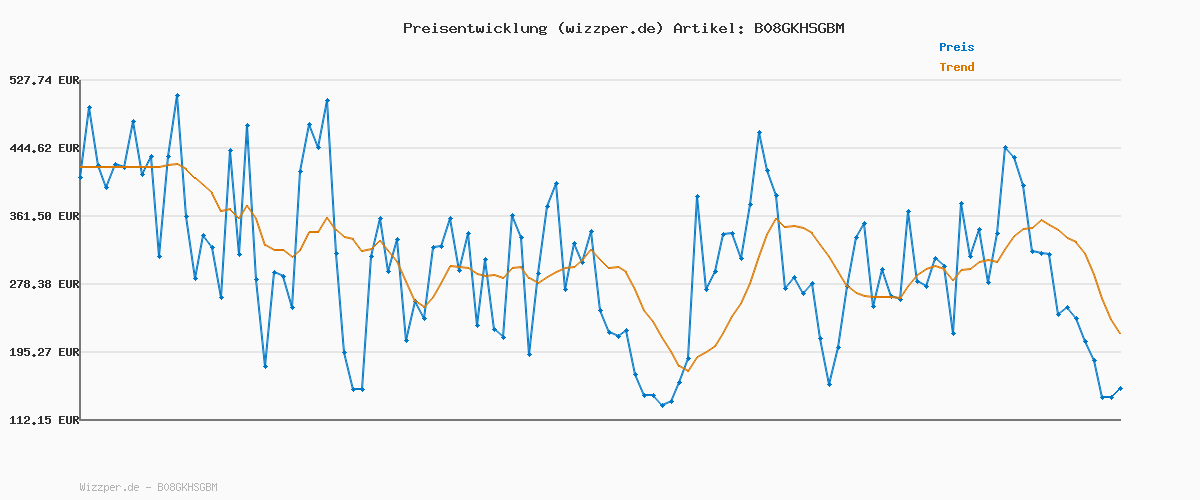This screenshot has height=500, width=1200.
Task: Click the Wizzper.de footer watermark text
Action: point(148,488)
